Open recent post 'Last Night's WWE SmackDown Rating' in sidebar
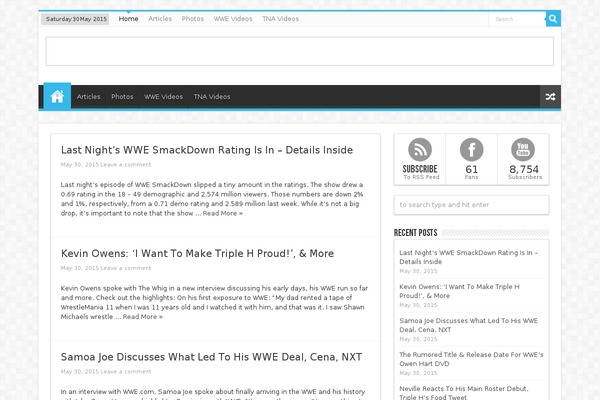600x400 pixels. point(468,257)
